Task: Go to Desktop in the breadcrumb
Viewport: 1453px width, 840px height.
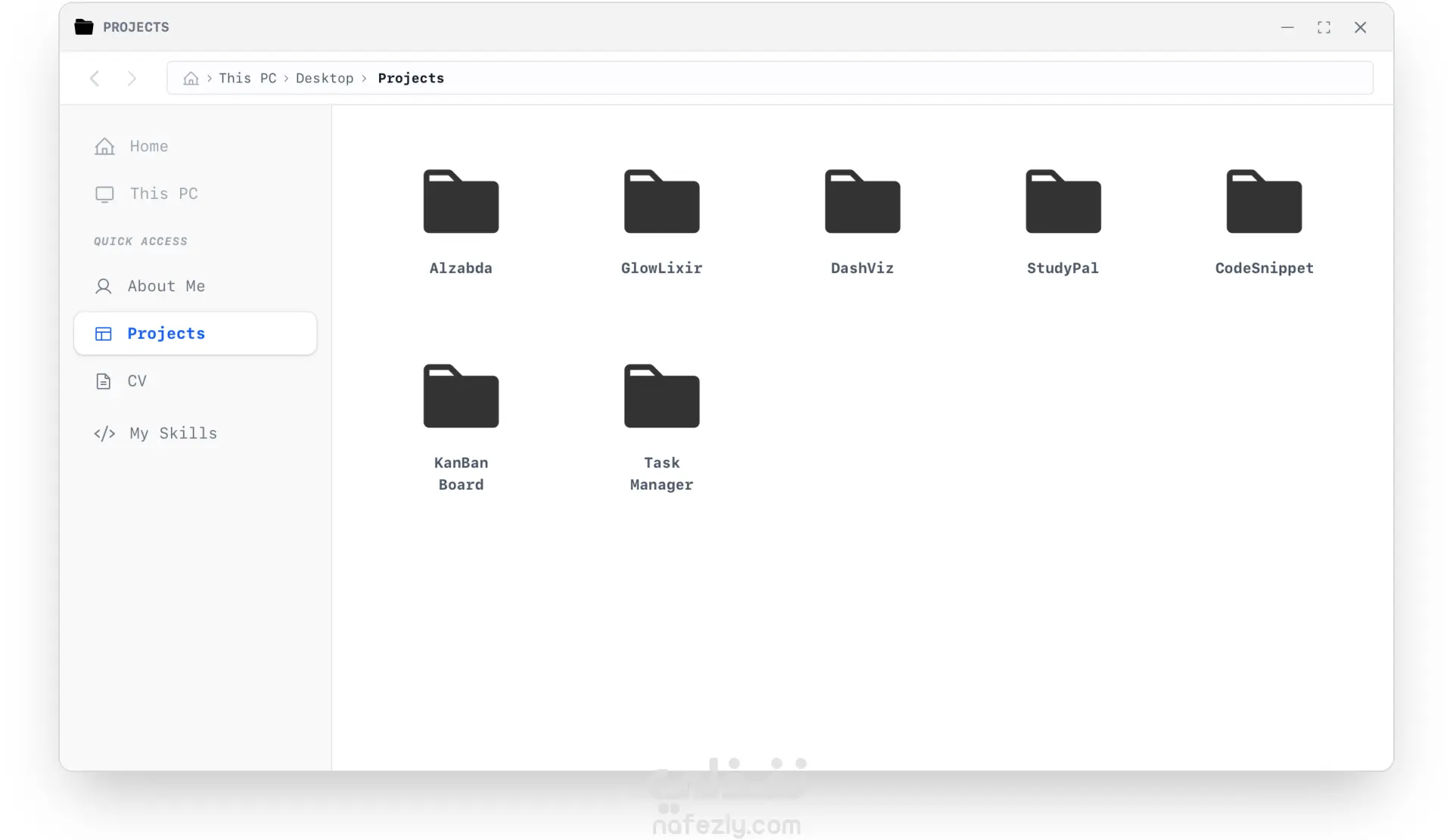Action: (x=325, y=78)
